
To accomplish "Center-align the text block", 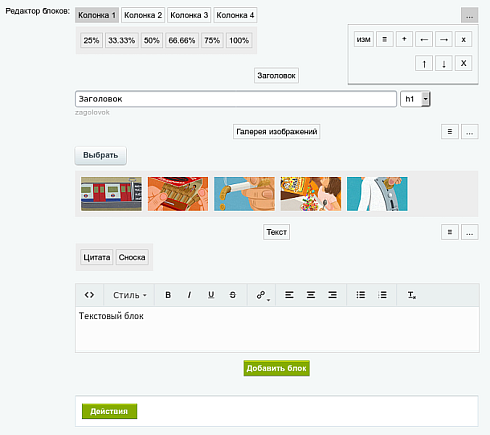I will [x=311, y=295].
